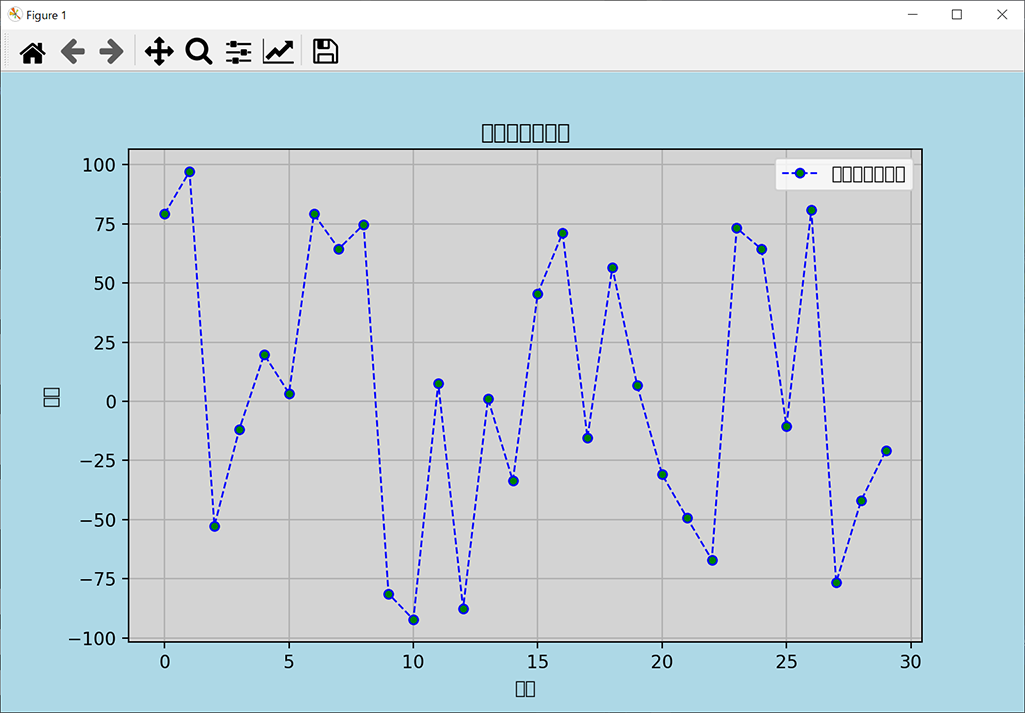
Task: Activate the zoom to rectangle tool
Action: pyautogui.click(x=199, y=52)
